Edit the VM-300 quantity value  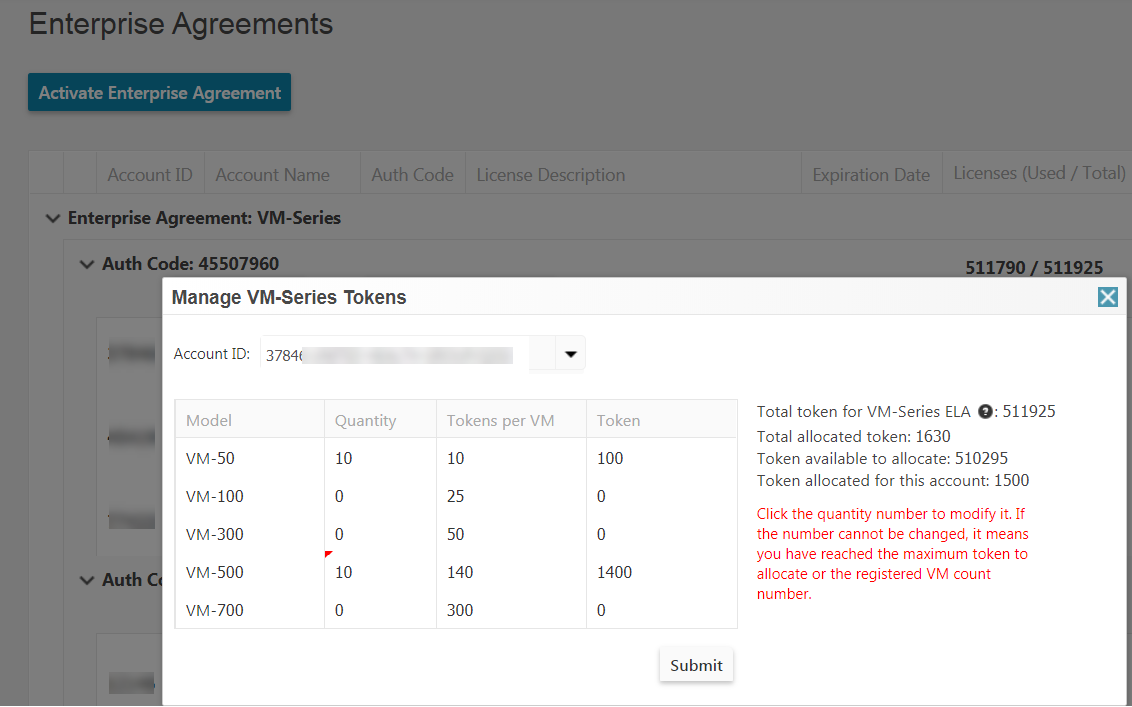point(339,534)
